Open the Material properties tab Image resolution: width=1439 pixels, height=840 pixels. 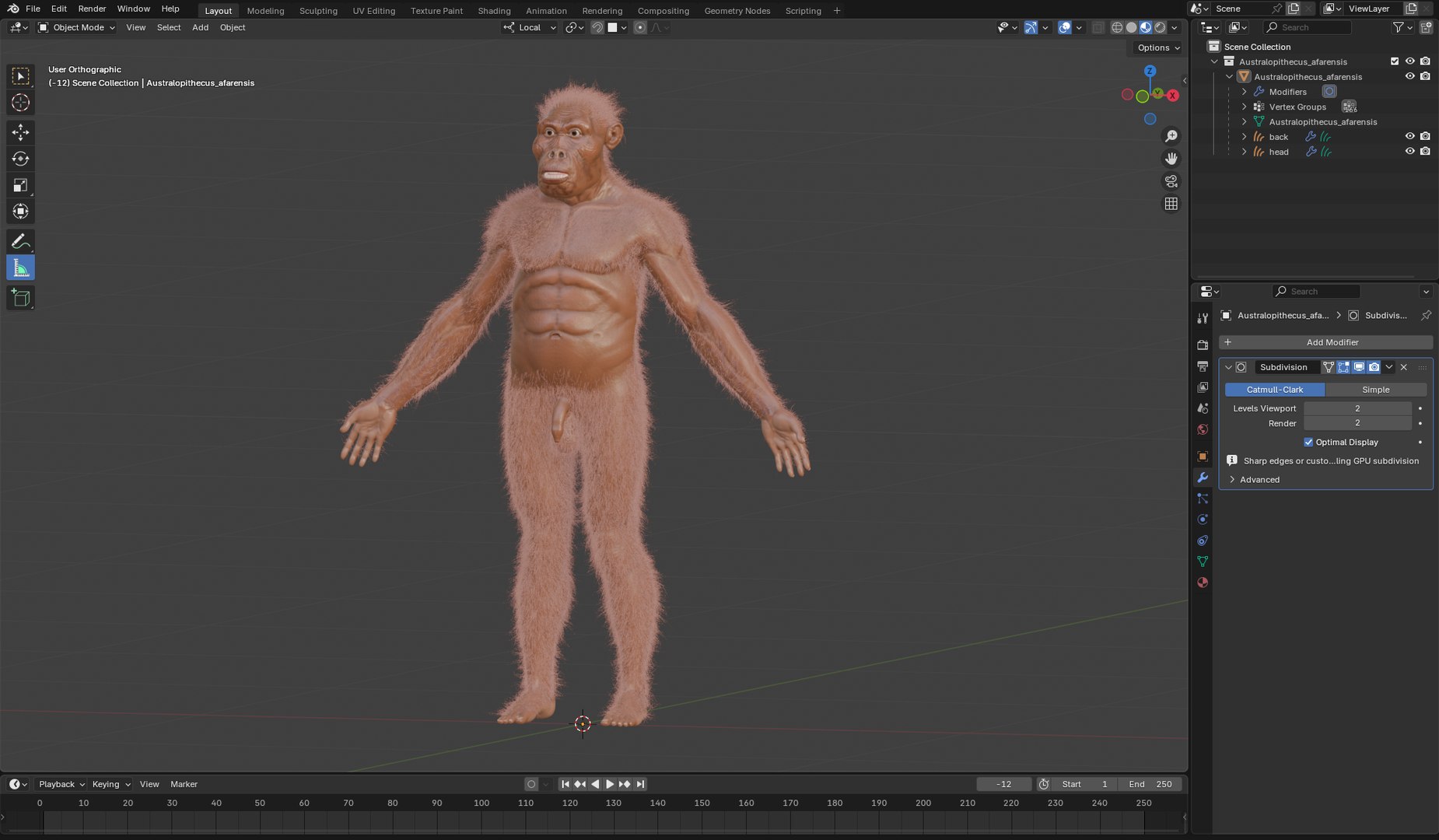1203,583
